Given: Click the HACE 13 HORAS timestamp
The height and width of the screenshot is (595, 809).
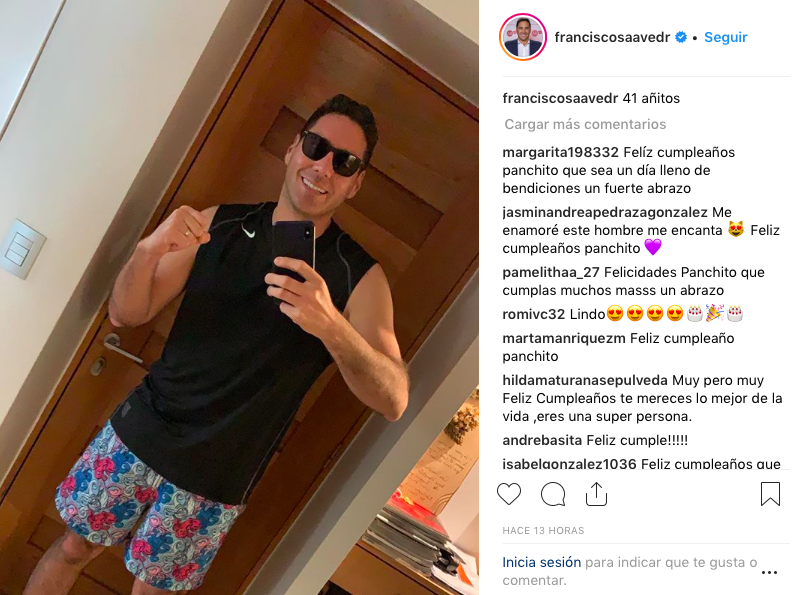Looking at the screenshot, I should 543,530.
